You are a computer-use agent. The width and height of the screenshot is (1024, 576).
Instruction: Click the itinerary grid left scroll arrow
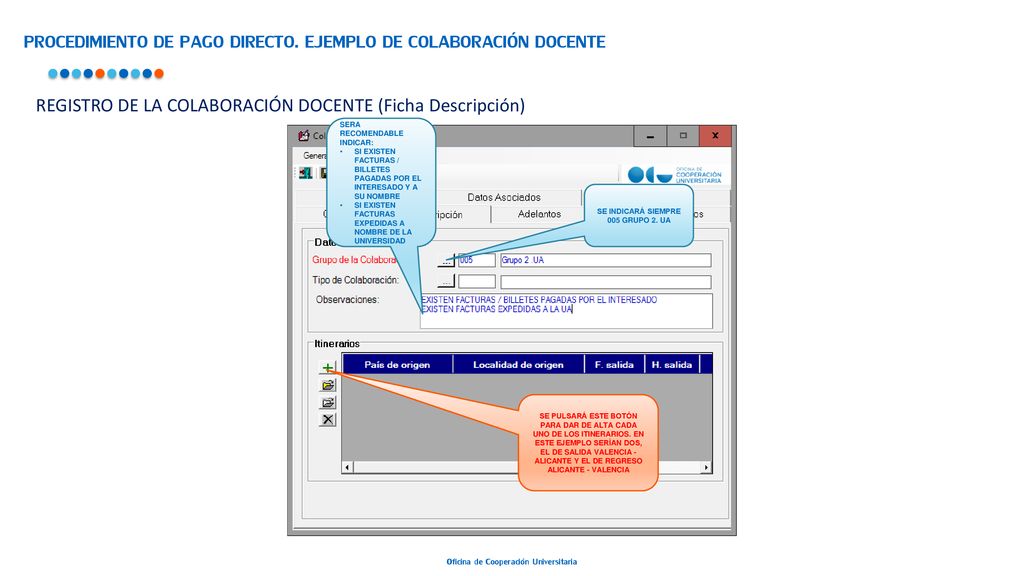pyautogui.click(x=347, y=468)
